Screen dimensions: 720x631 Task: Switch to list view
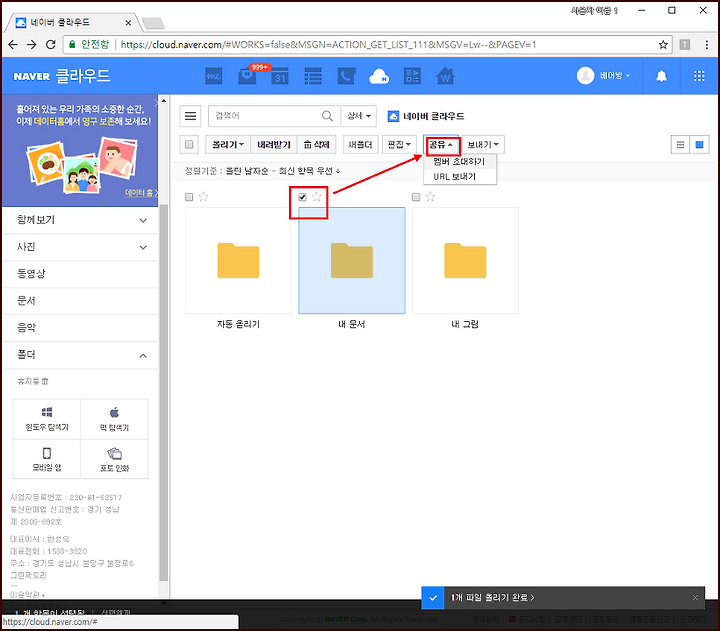pyautogui.click(x=680, y=145)
